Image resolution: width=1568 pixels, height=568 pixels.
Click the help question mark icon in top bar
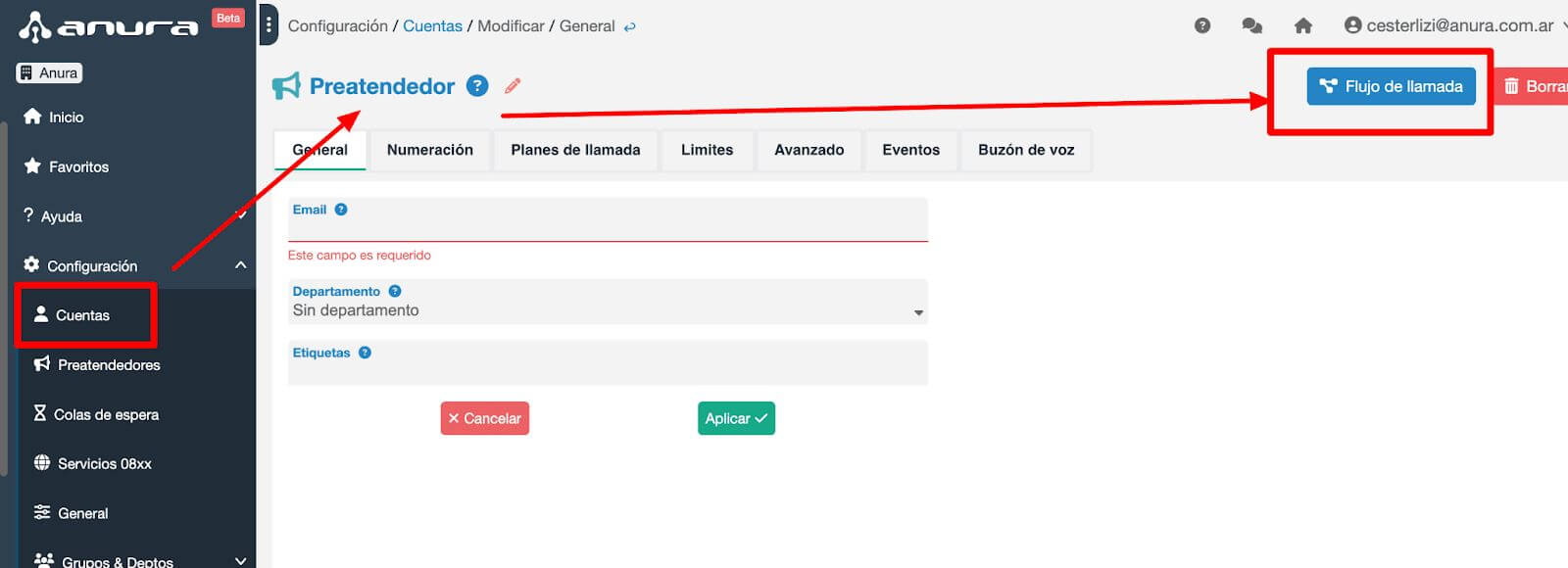1202,25
